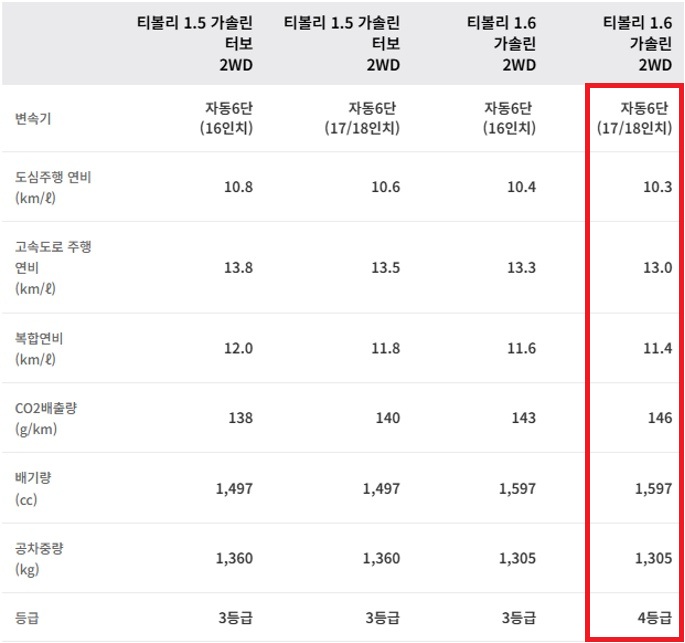
Task: Select the CO2 emission value 146
Action: click(x=660, y=418)
